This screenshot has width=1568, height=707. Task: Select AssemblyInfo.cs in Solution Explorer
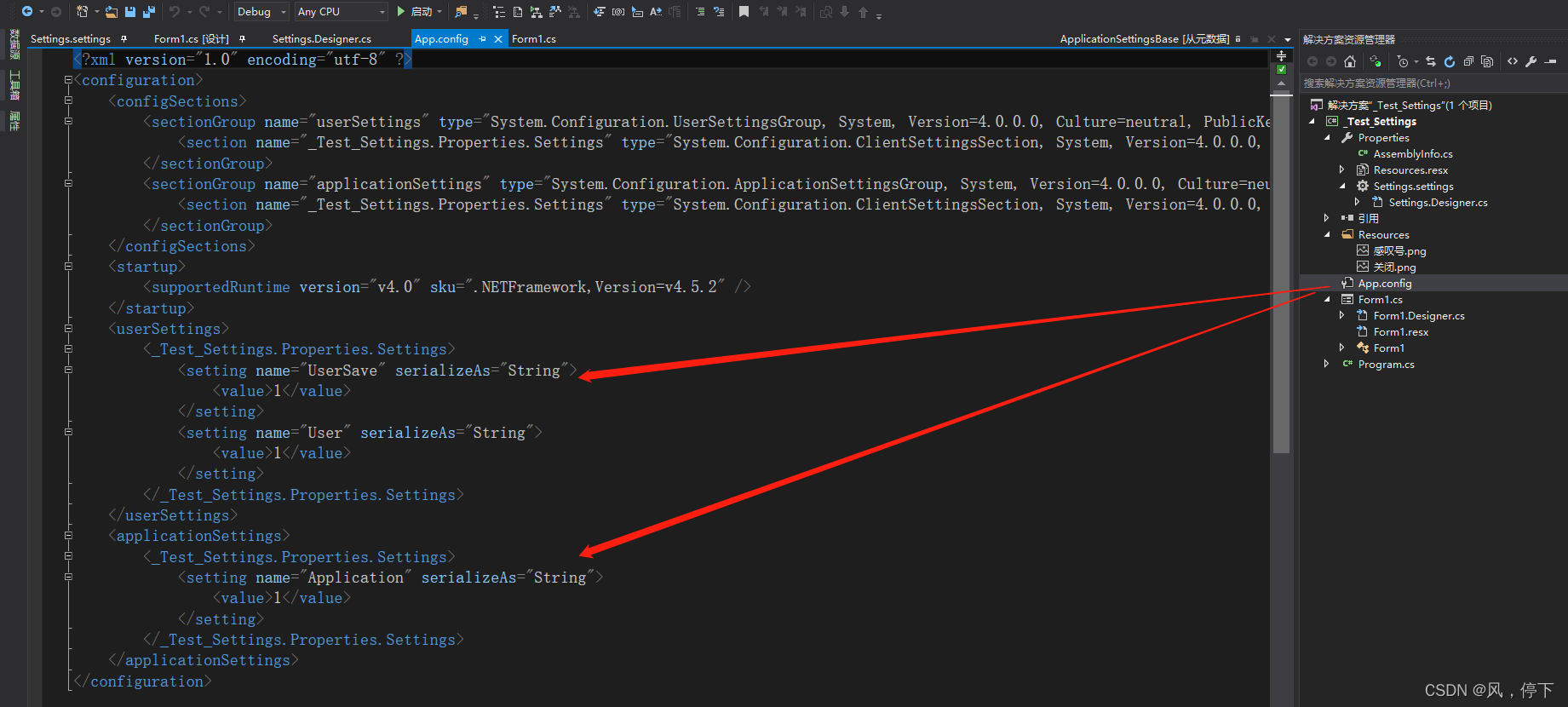(x=1413, y=154)
